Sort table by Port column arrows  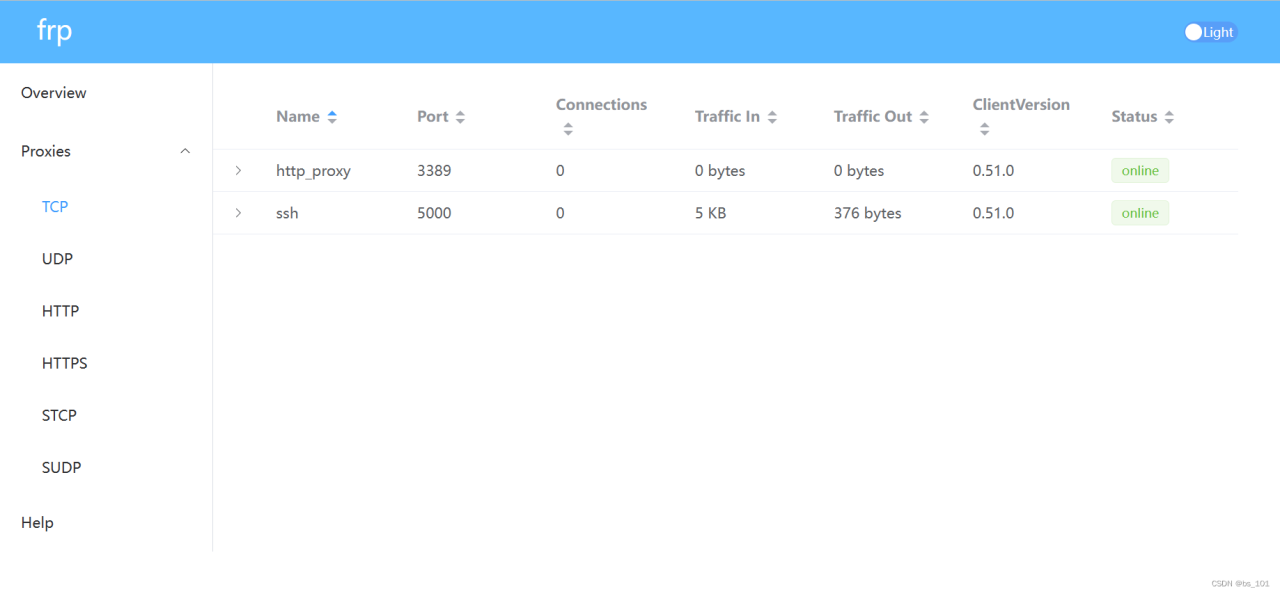460,117
